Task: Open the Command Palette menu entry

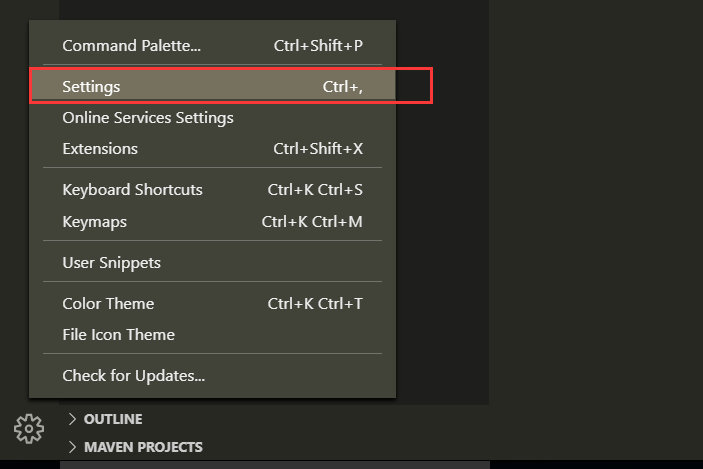Action: (132, 46)
